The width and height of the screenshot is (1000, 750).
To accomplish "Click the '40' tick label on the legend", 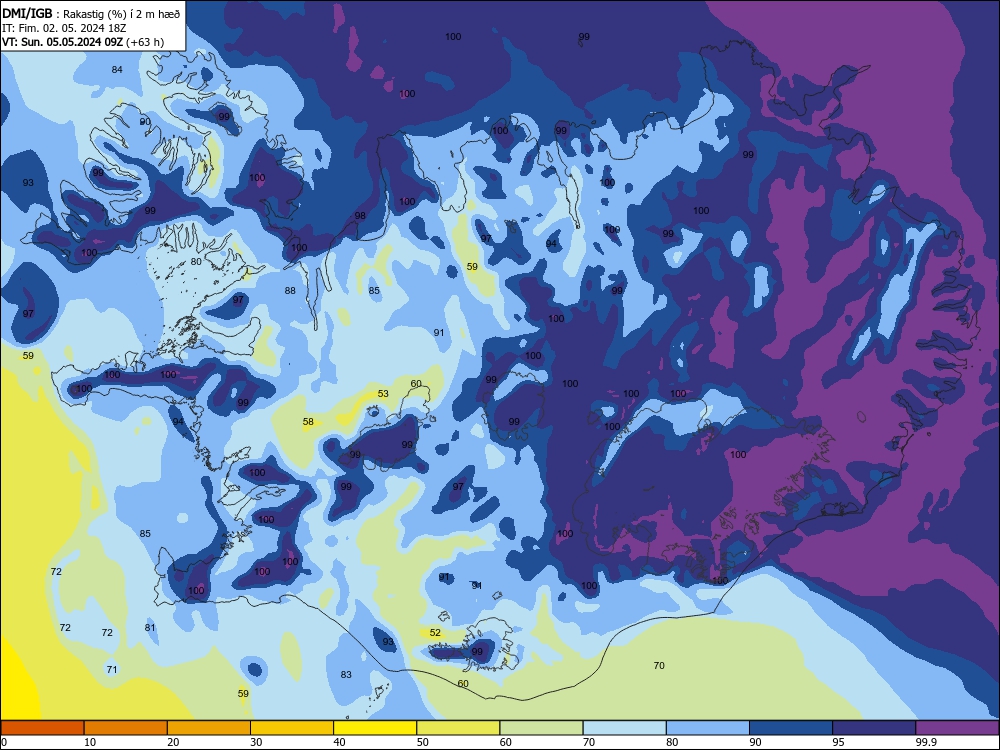I will [x=339, y=742].
